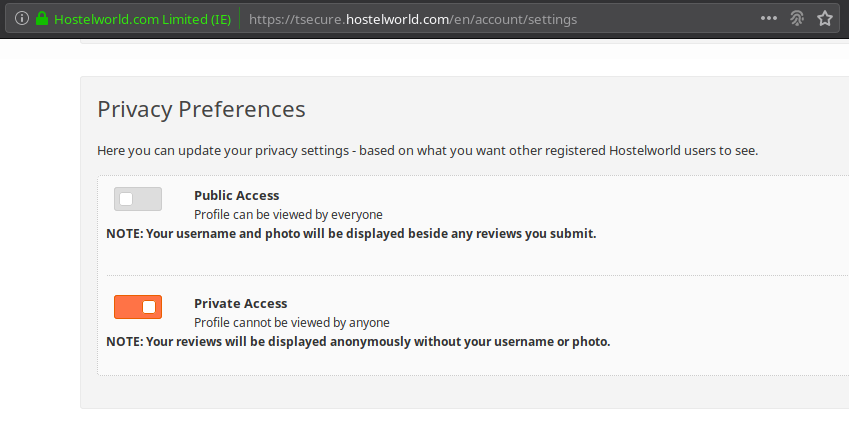The height and width of the screenshot is (446, 849).
Task: Disable the orange Private Access toggle
Action: 138,307
